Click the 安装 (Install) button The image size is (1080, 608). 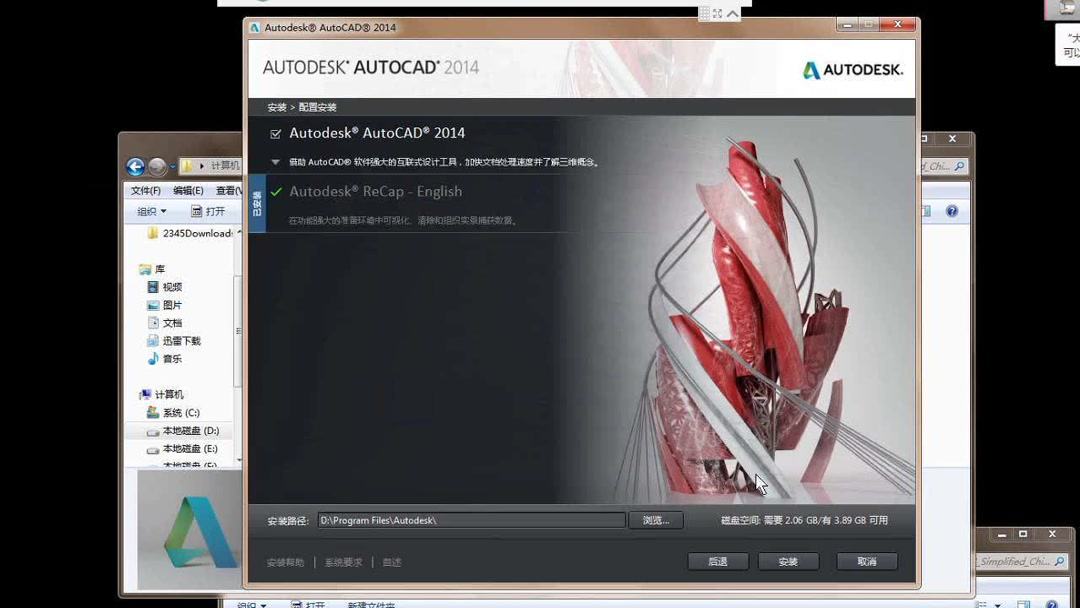[788, 561]
